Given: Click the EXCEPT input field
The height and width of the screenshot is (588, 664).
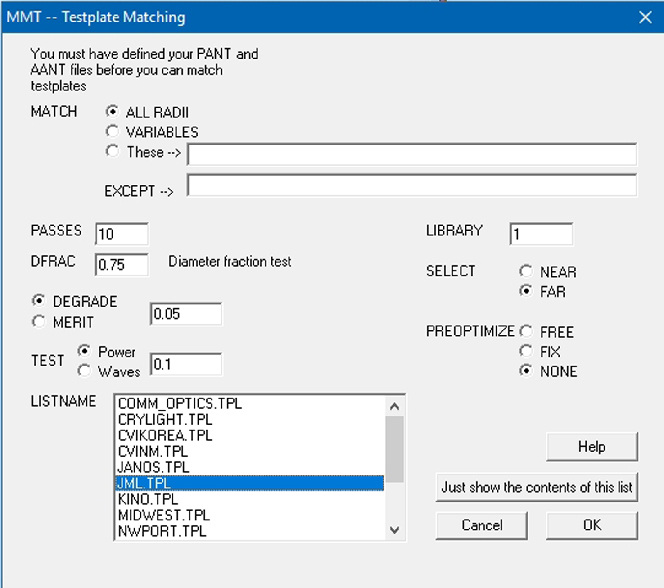Looking at the screenshot, I should point(412,185).
